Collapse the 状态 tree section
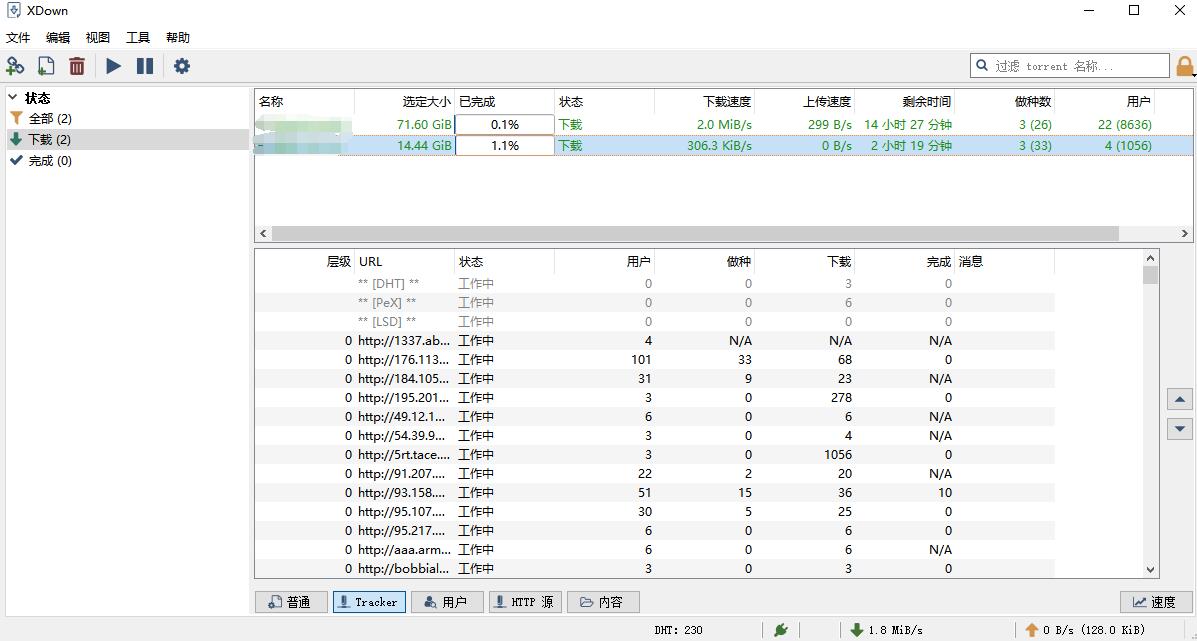1197x641 pixels. (x=12, y=97)
